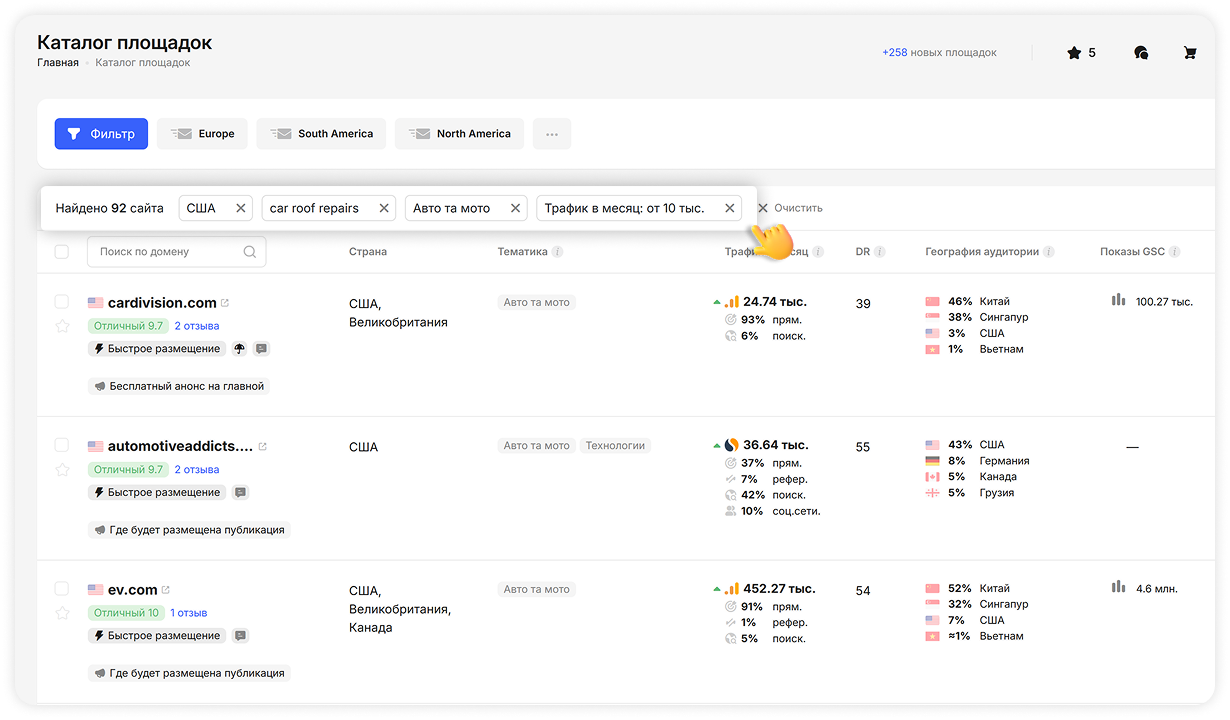Screen dimensions: 1230x720
Task: Open cardivision.com external link icon
Action: 225,303
